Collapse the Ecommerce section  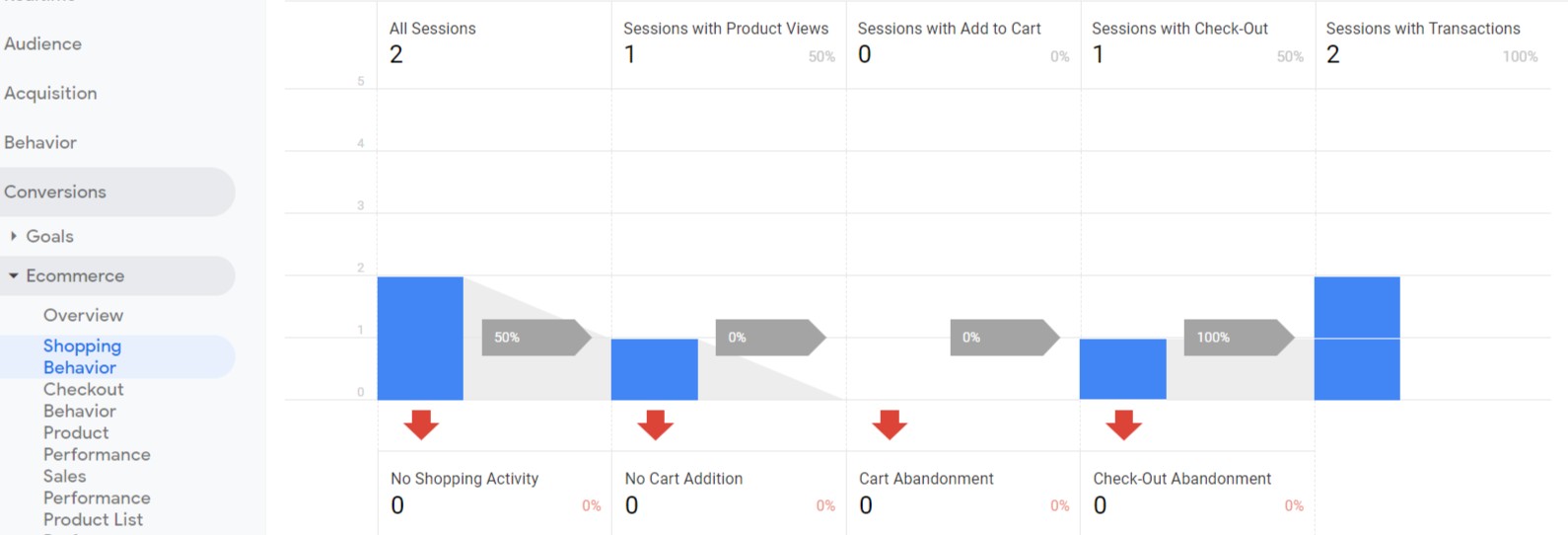(x=14, y=276)
